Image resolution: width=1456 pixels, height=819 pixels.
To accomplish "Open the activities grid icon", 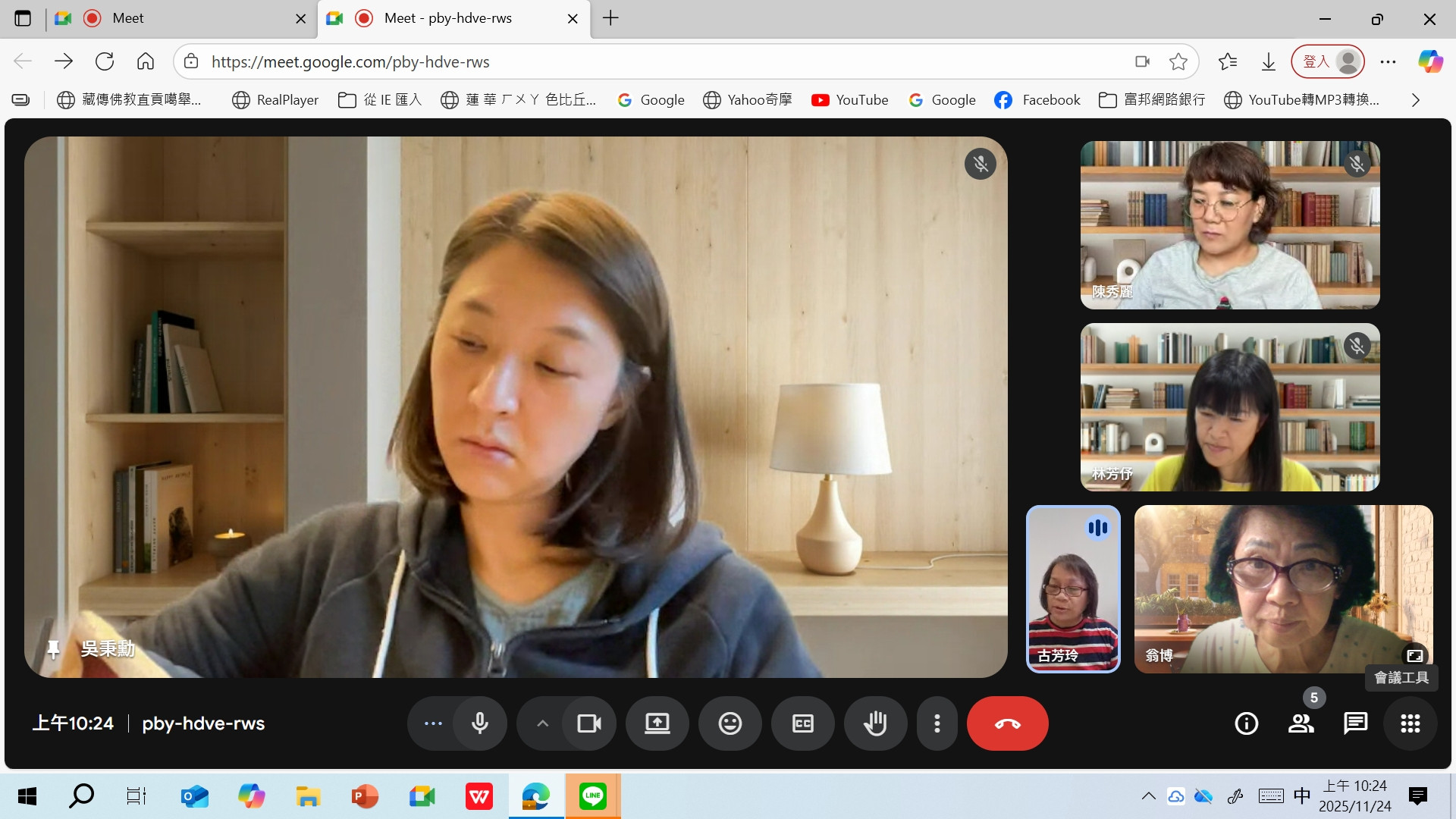I will tap(1410, 723).
